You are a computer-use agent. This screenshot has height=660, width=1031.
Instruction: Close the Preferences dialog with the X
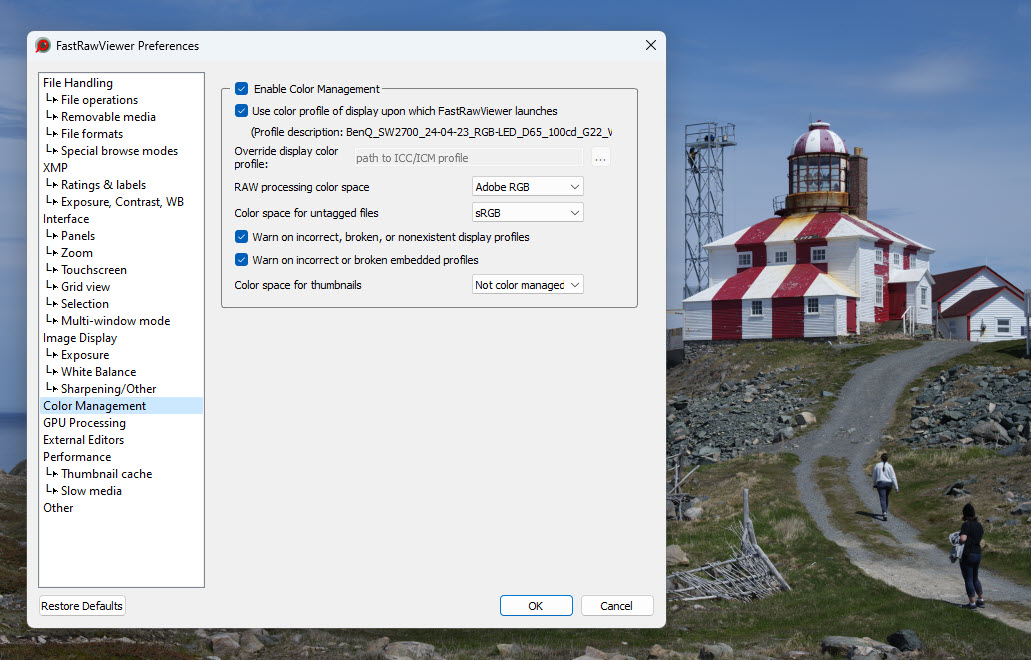pyautogui.click(x=651, y=46)
